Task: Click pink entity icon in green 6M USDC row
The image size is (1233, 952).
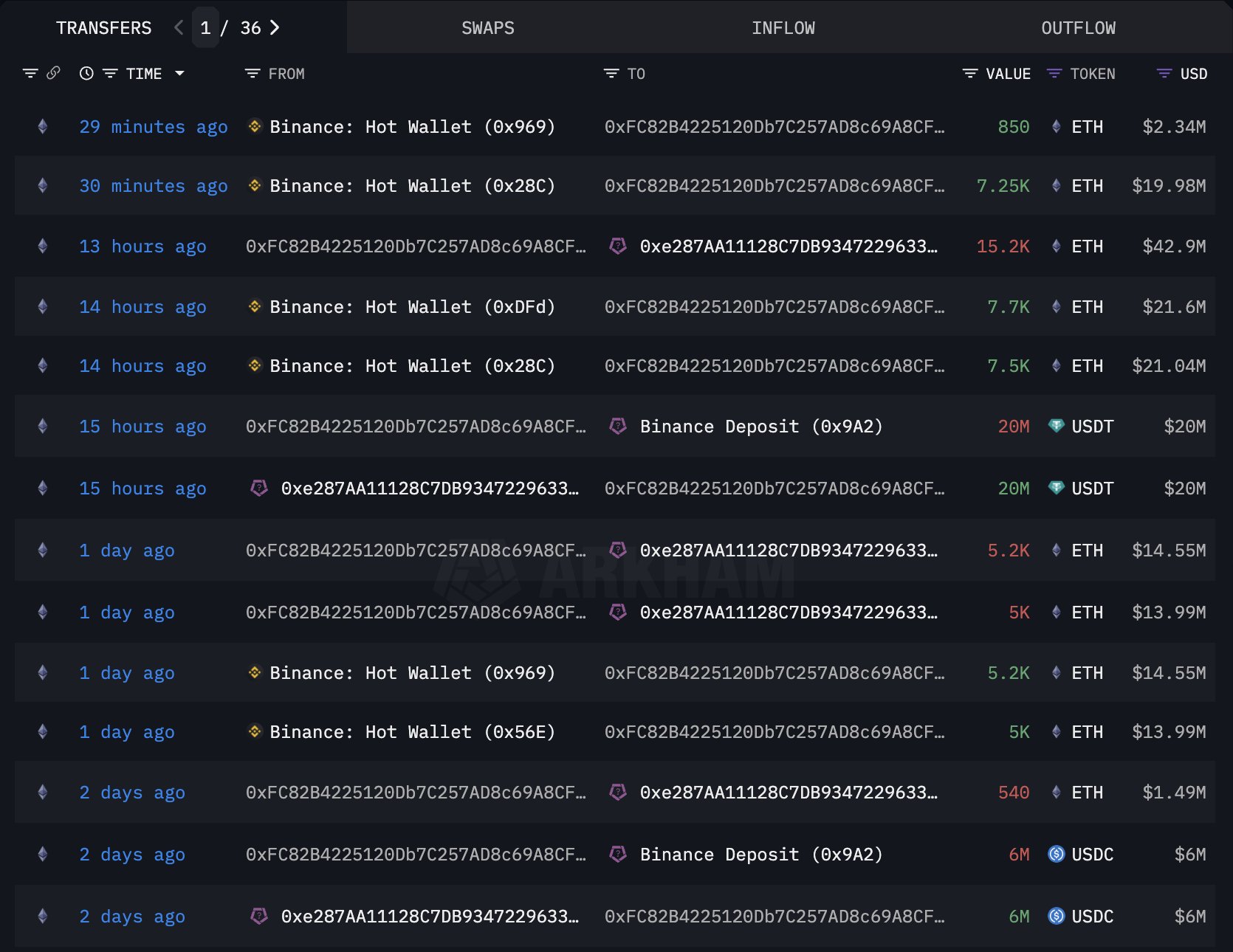Action: (259, 916)
